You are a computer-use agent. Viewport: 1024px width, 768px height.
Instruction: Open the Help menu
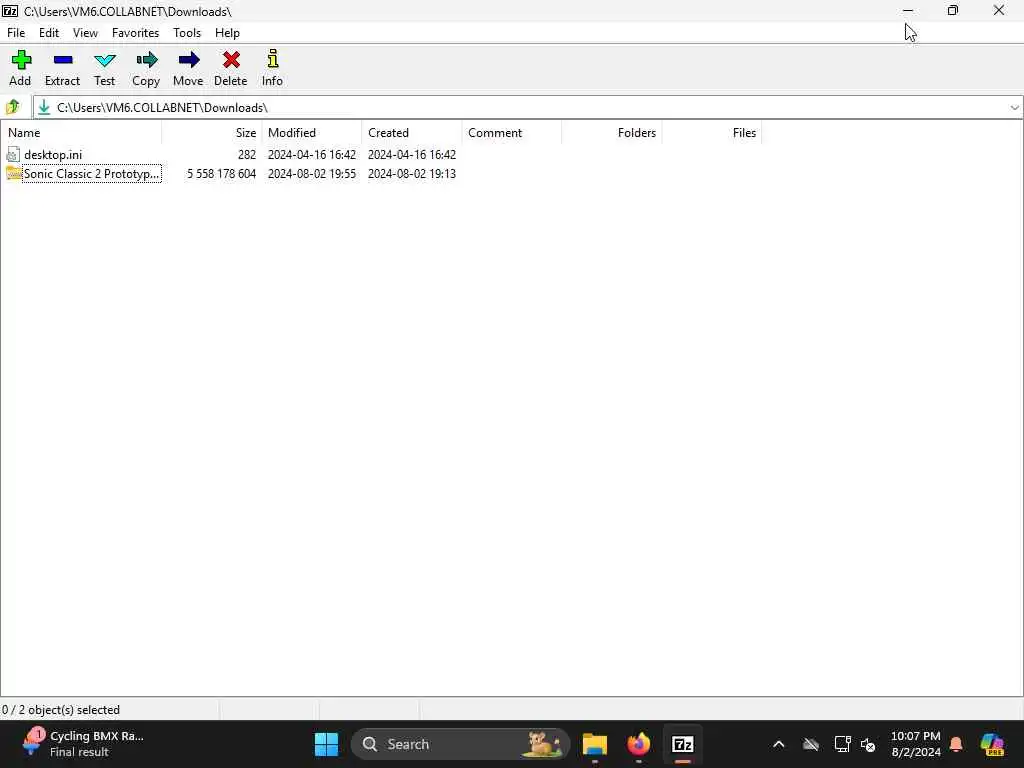click(x=227, y=33)
